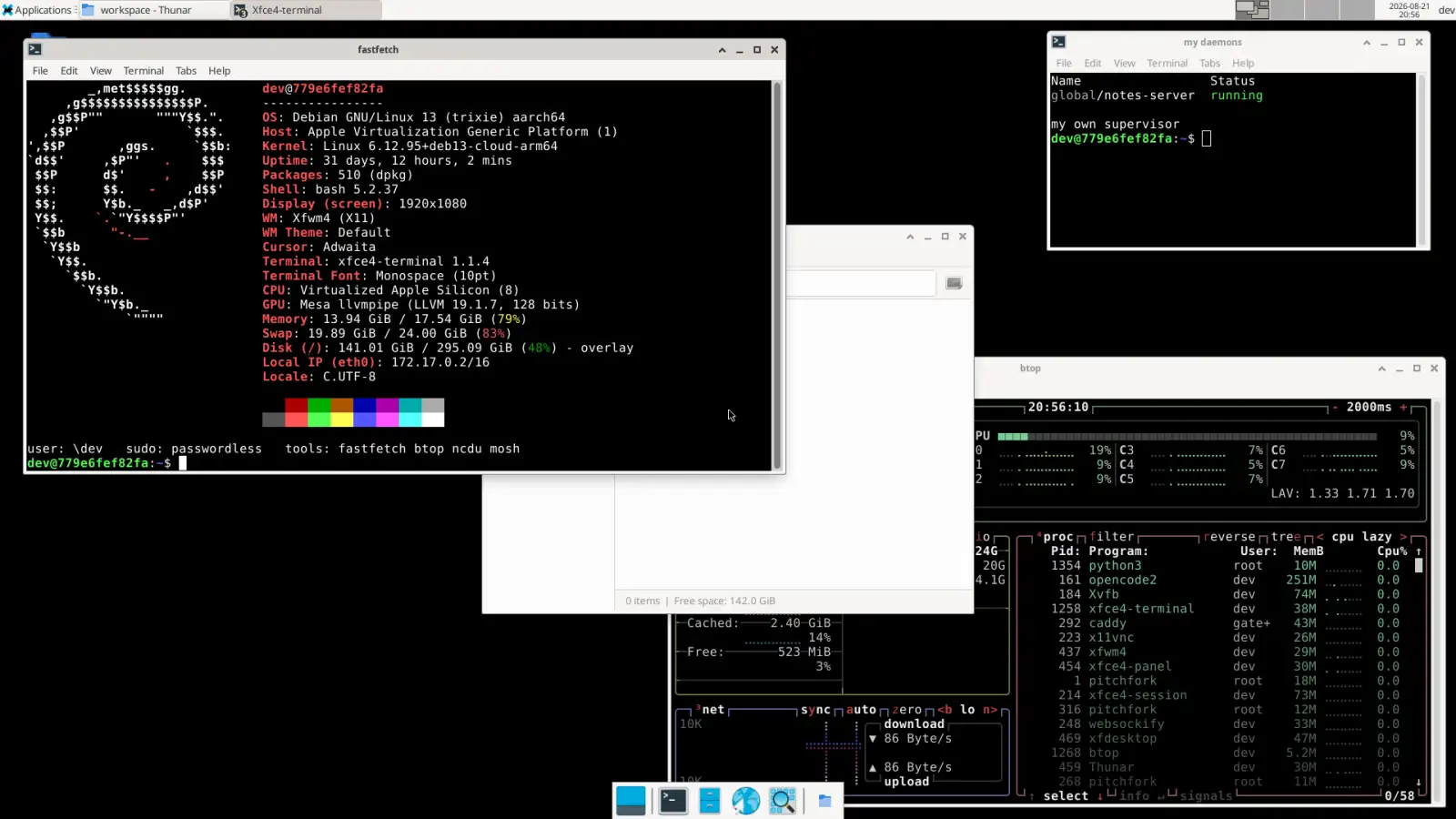This screenshot has height=819, width=1456.
Task: Click btop 'signals' option at the bottom
Action: 1206,796
